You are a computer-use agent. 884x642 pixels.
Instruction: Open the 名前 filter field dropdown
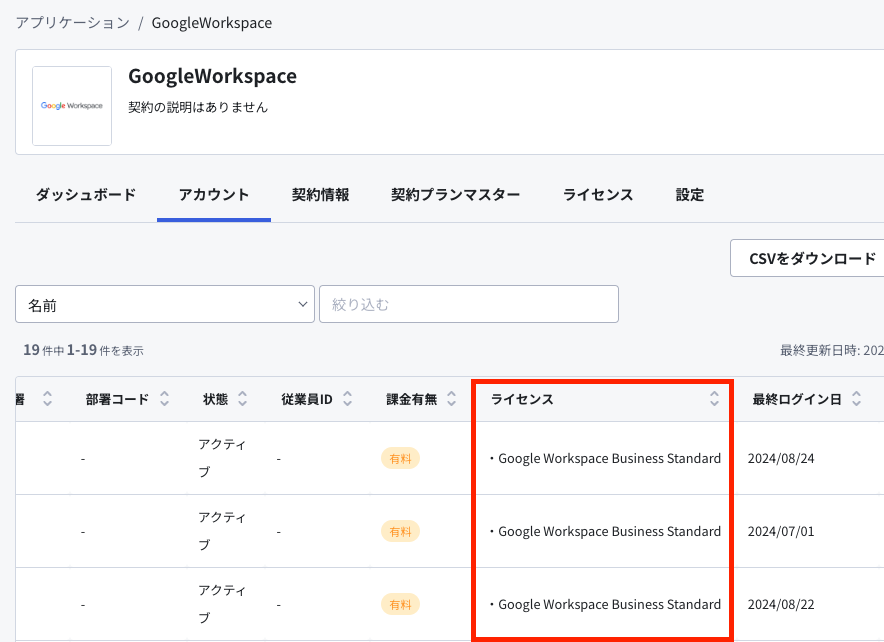(165, 304)
